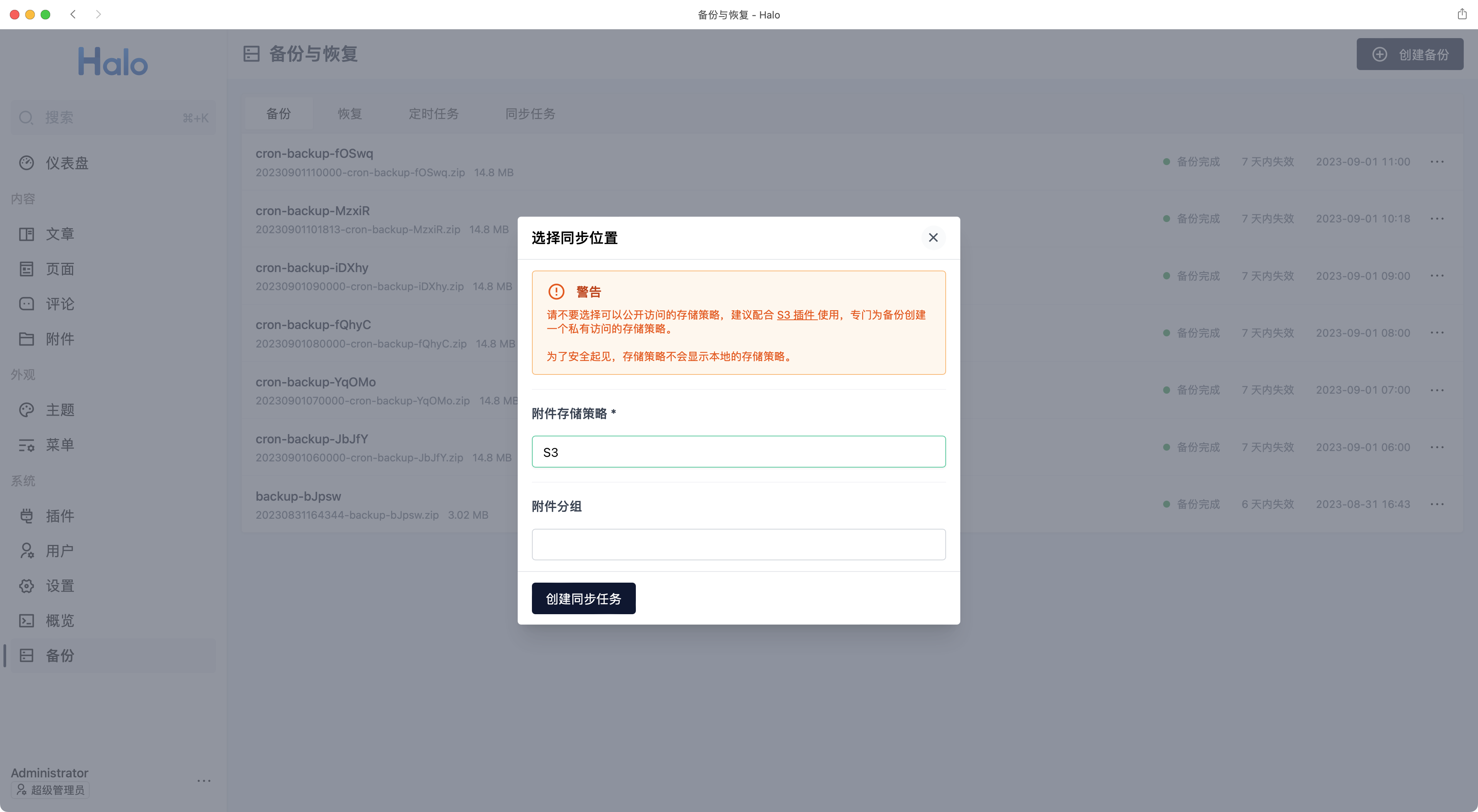Viewport: 1478px width, 812px height.
Task: Click the Themes palette icon
Action: click(27, 410)
